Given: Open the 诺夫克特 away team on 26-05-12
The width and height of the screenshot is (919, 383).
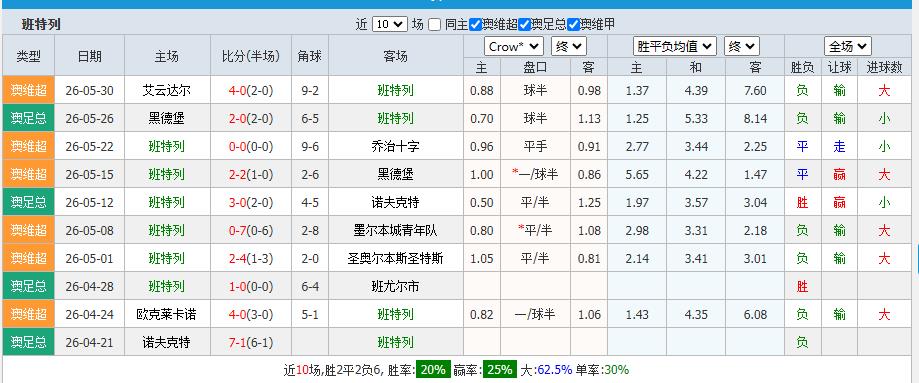Looking at the screenshot, I should 396,202.
